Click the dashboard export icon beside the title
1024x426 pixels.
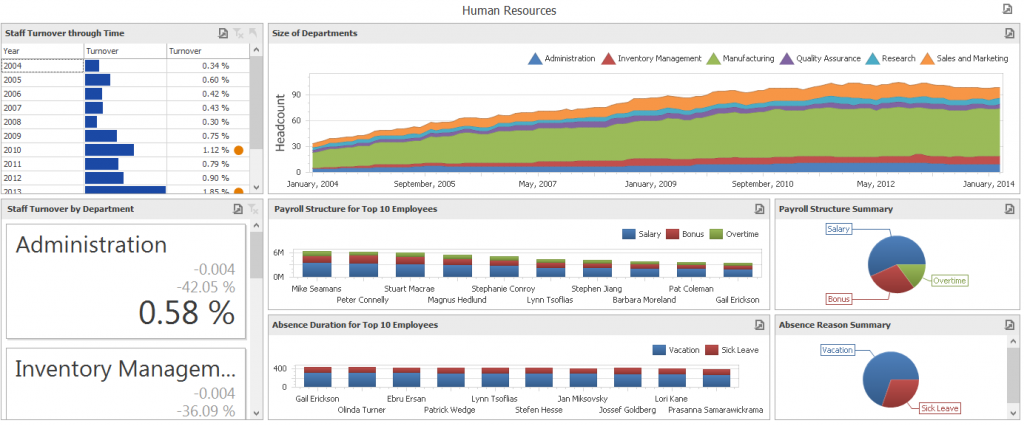(1007, 9)
